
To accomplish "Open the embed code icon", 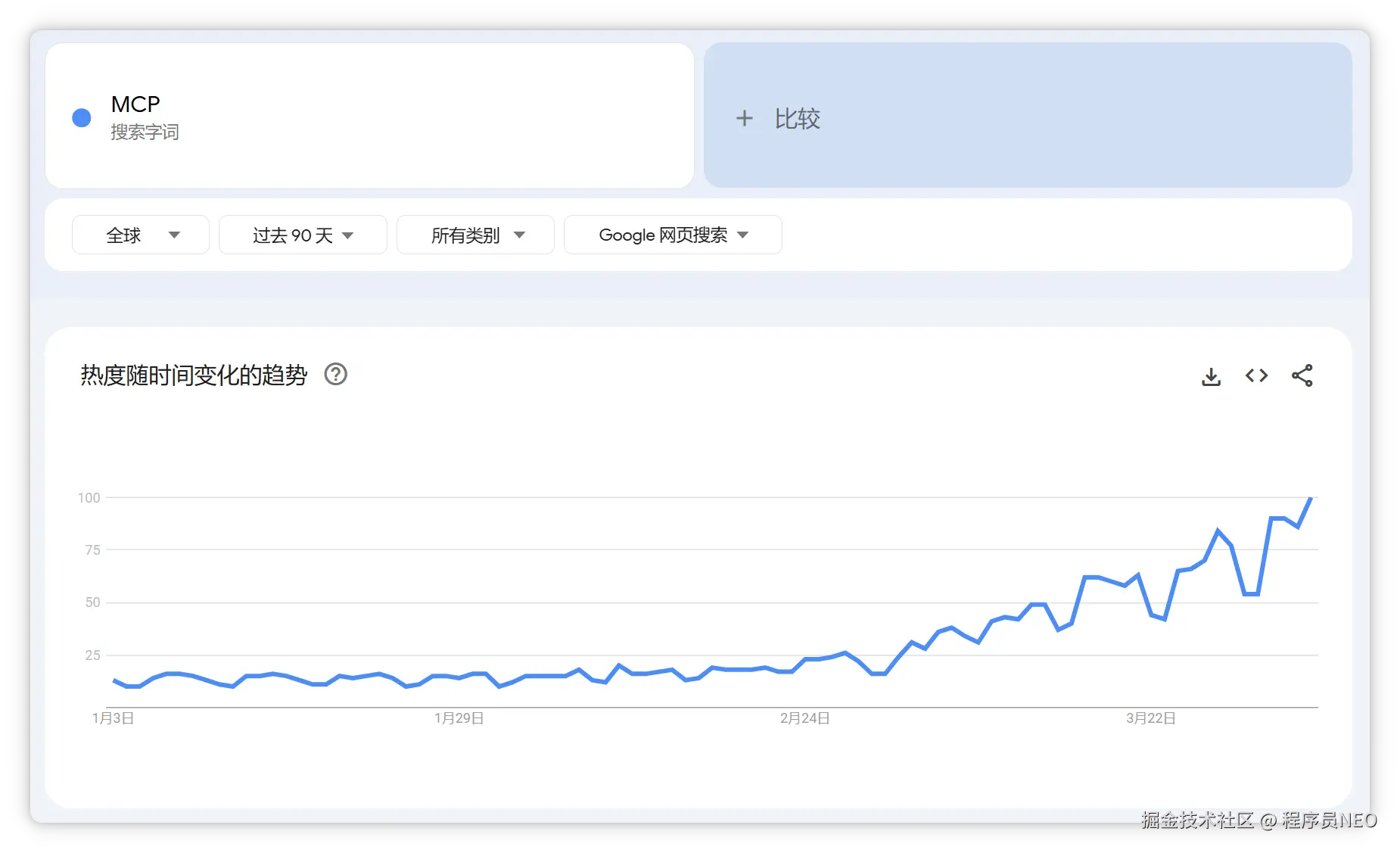I will 1256,376.
